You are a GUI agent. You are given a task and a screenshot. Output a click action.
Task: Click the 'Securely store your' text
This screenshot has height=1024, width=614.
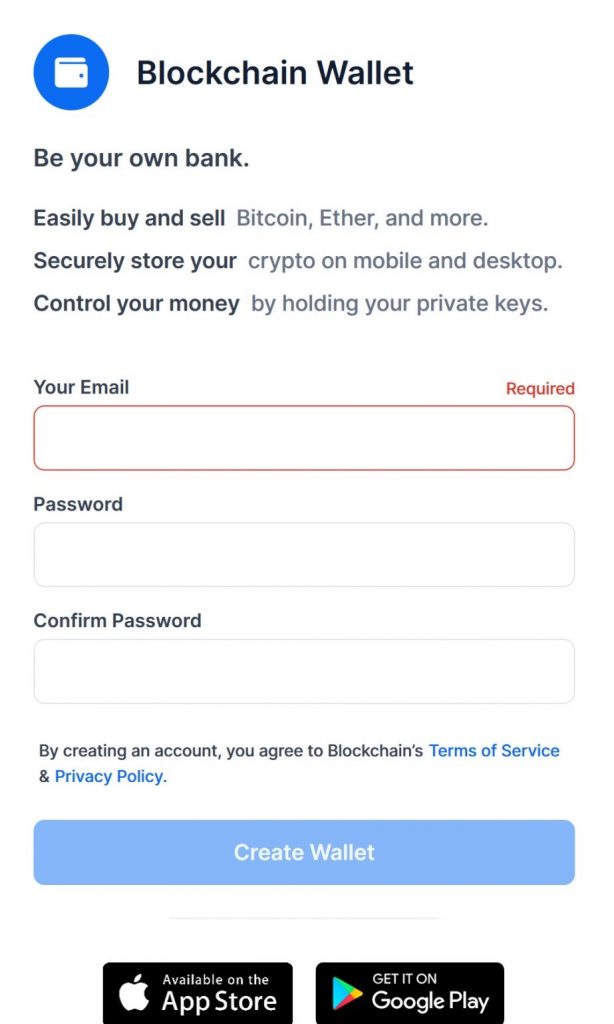click(135, 261)
